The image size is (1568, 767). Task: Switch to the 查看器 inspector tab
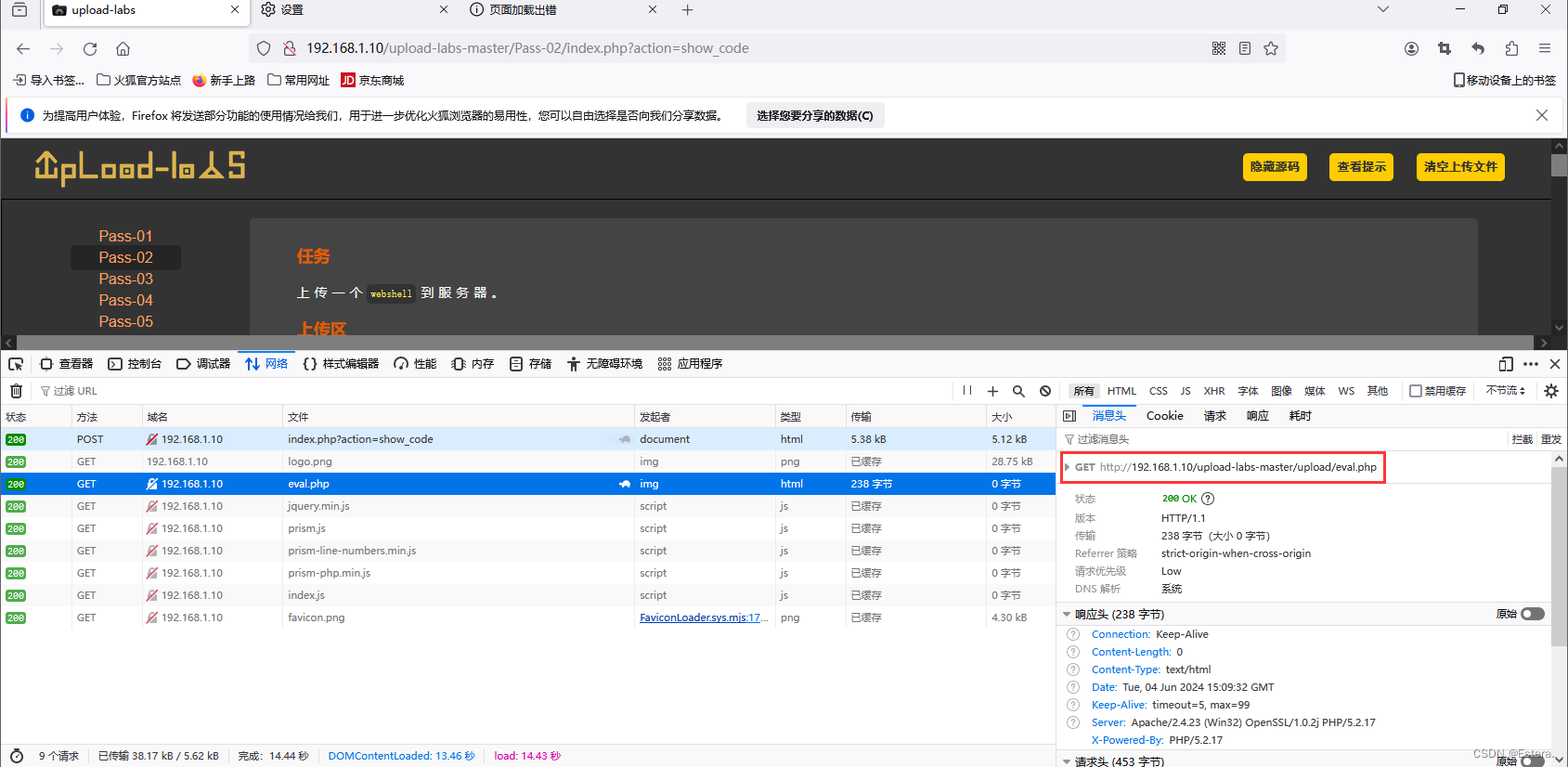(x=67, y=364)
